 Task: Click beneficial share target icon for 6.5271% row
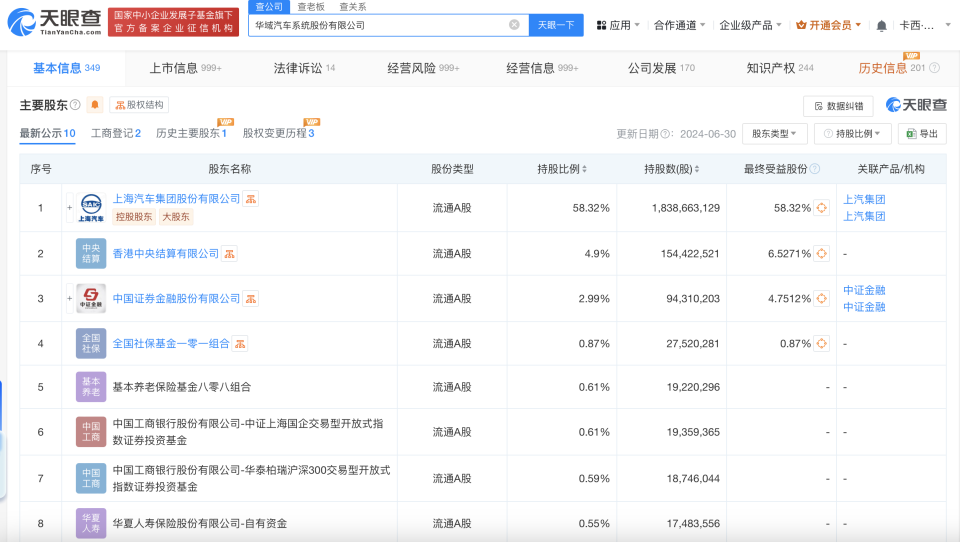(x=822, y=254)
